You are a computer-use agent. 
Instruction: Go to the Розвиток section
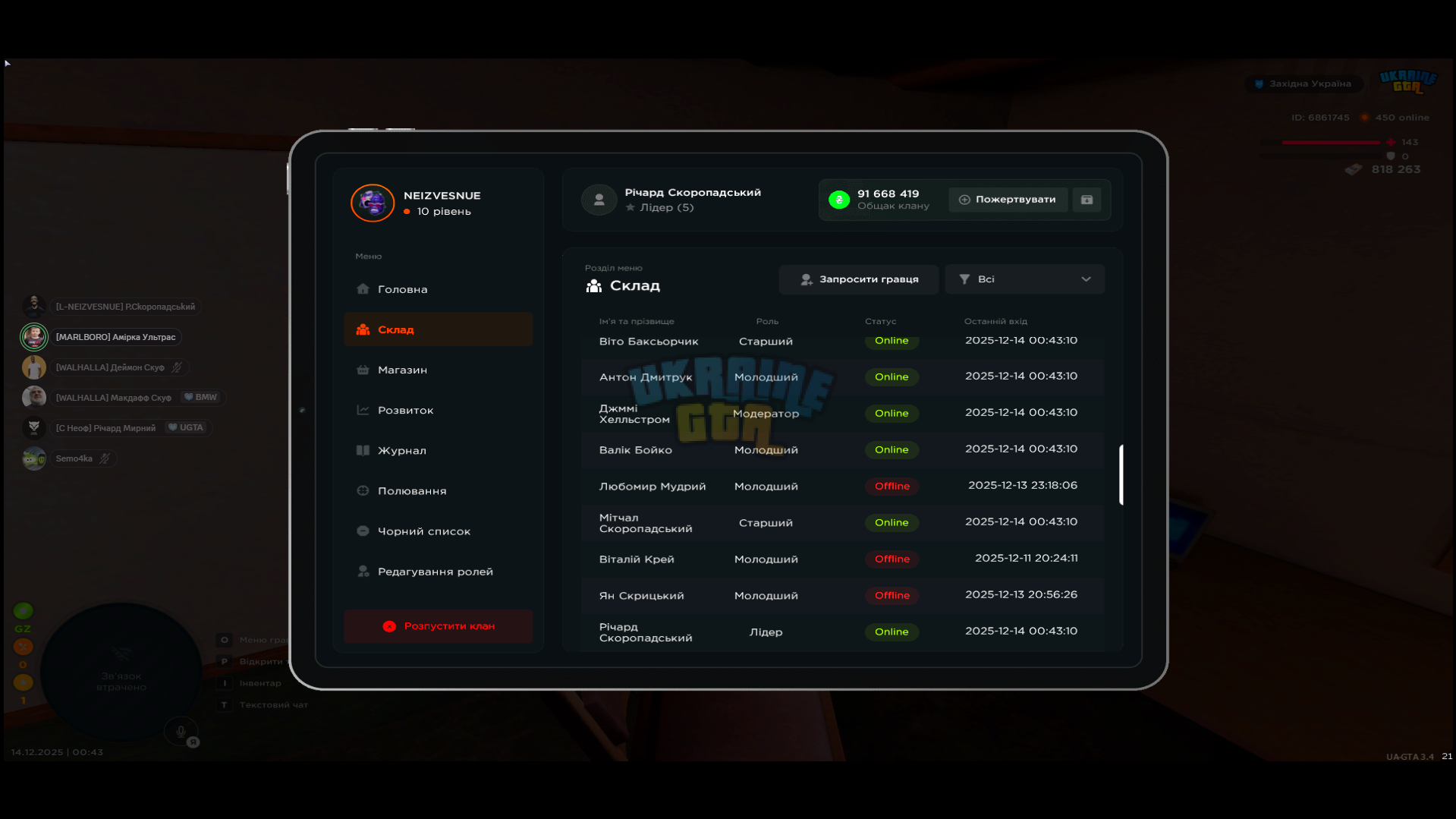point(438,410)
